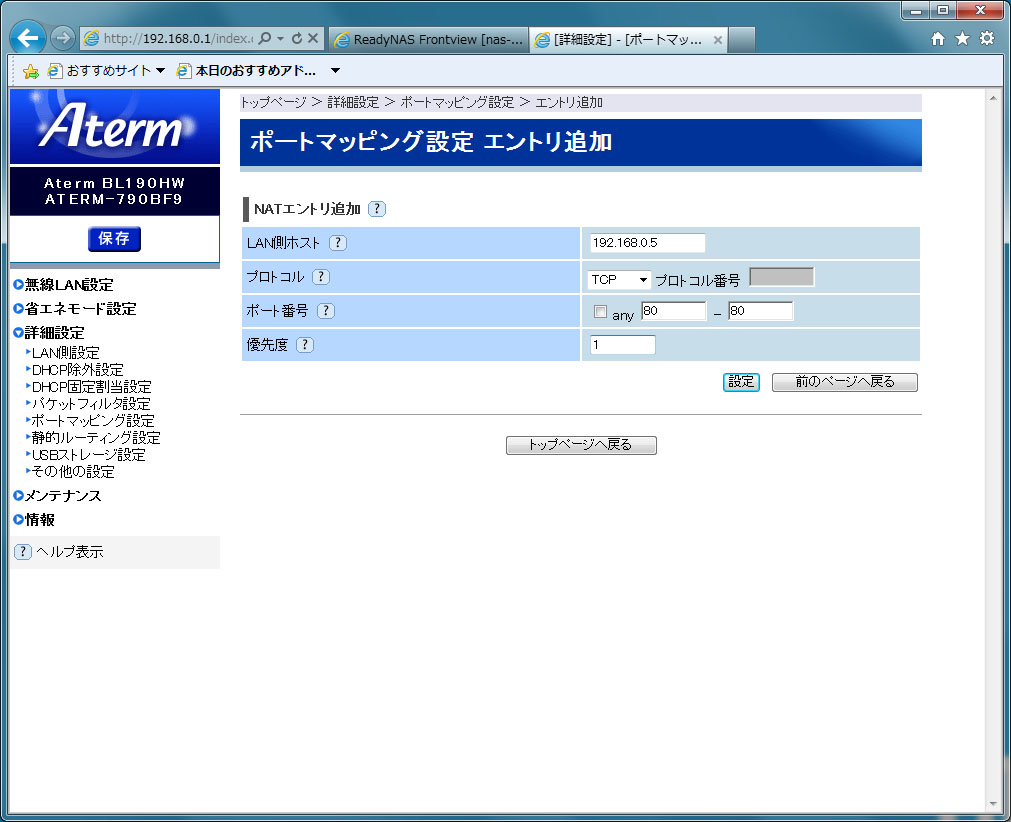Expand the 無線LAN設定 menu section
Screen dimensions: 1011x822
68,285
